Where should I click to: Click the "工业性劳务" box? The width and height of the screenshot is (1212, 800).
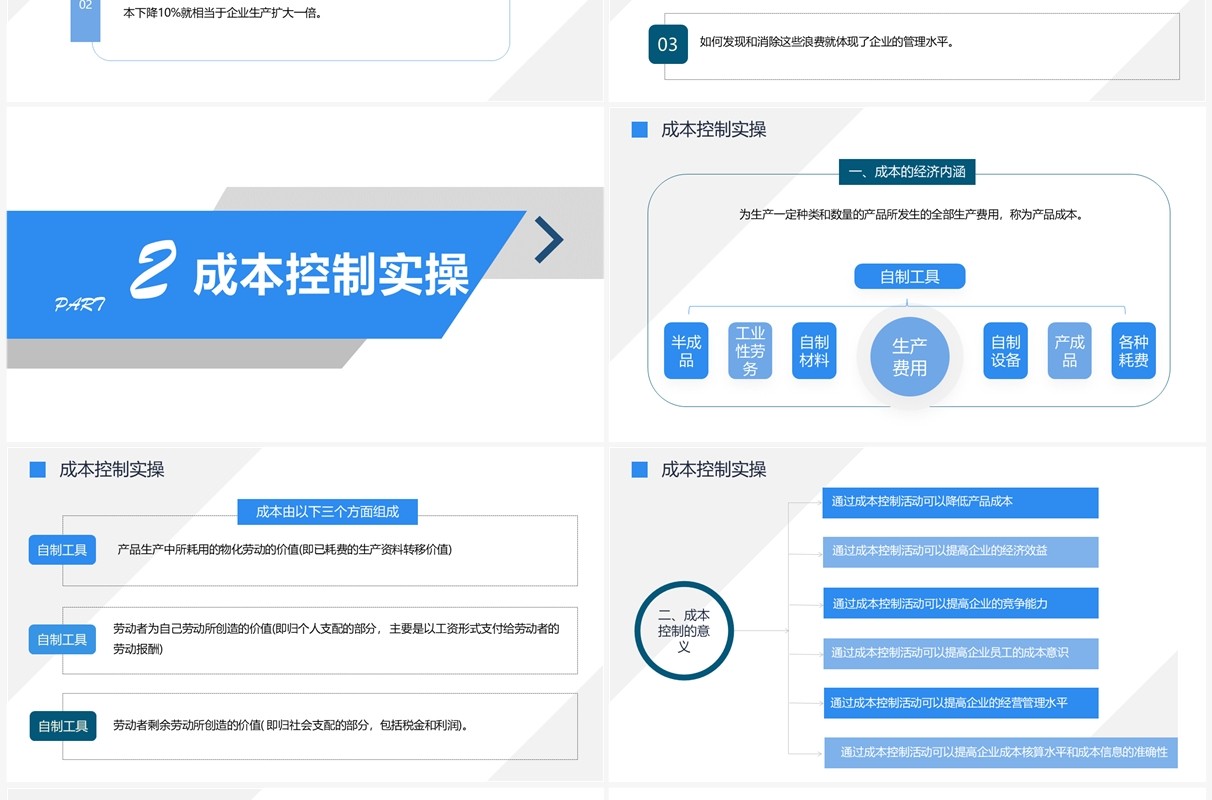click(x=750, y=351)
